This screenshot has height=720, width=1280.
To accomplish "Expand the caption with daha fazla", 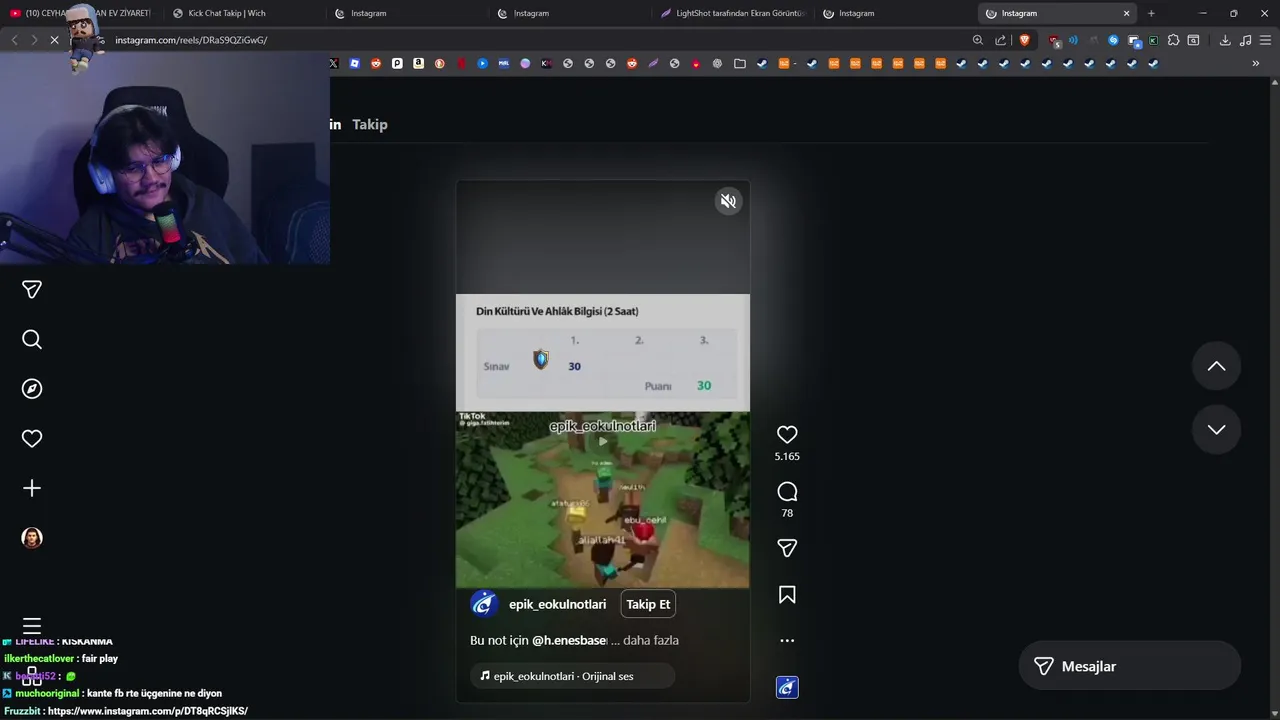I will coord(651,640).
